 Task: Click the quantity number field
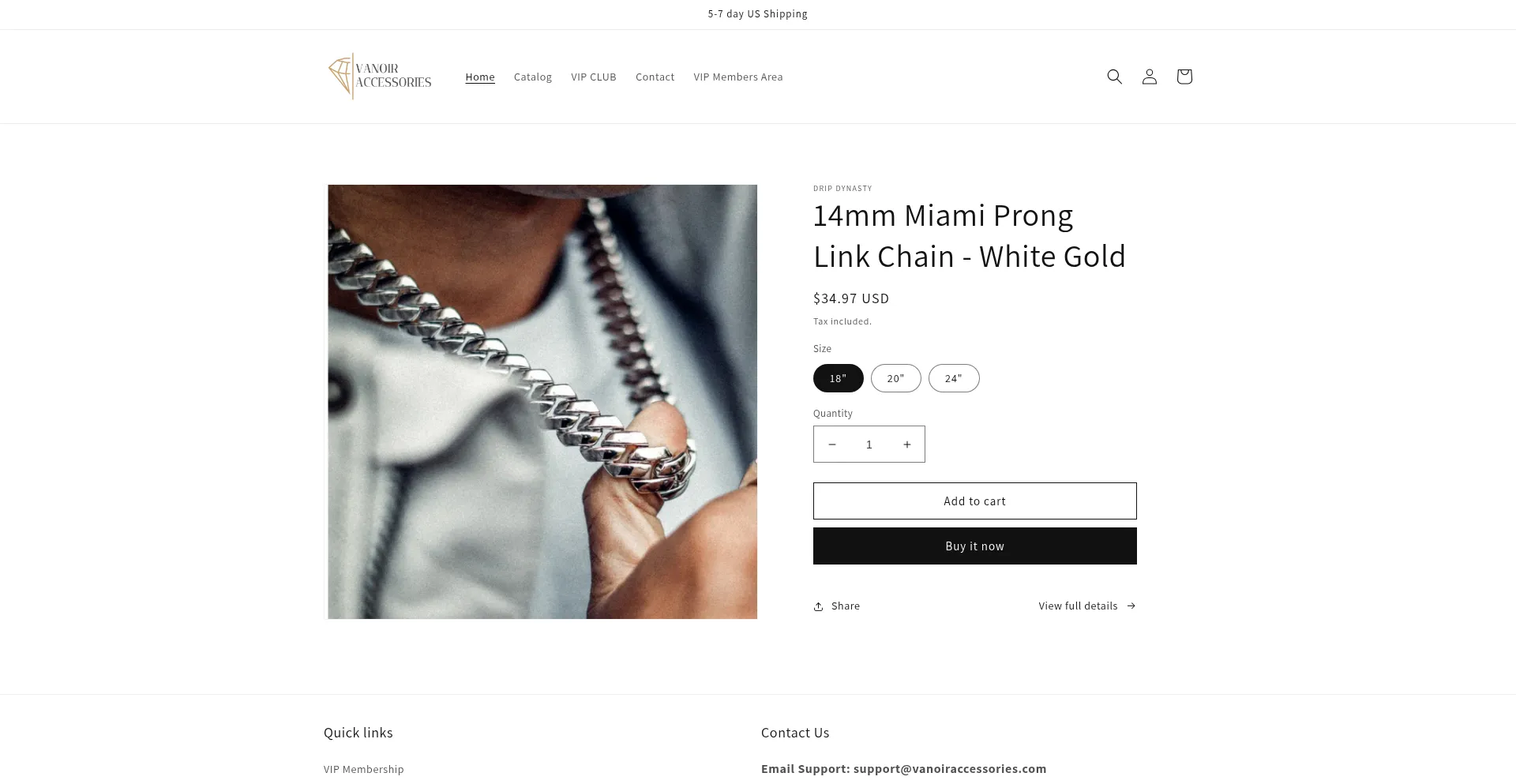click(869, 445)
